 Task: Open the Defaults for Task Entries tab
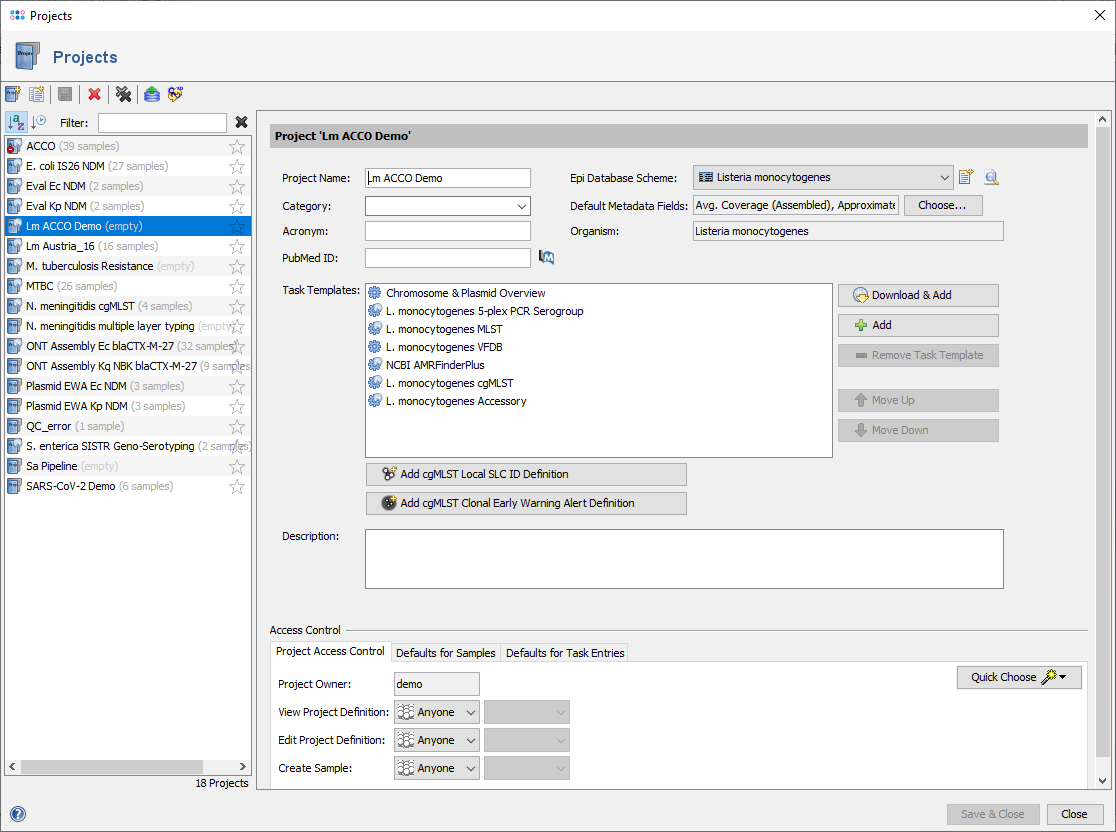(565, 653)
